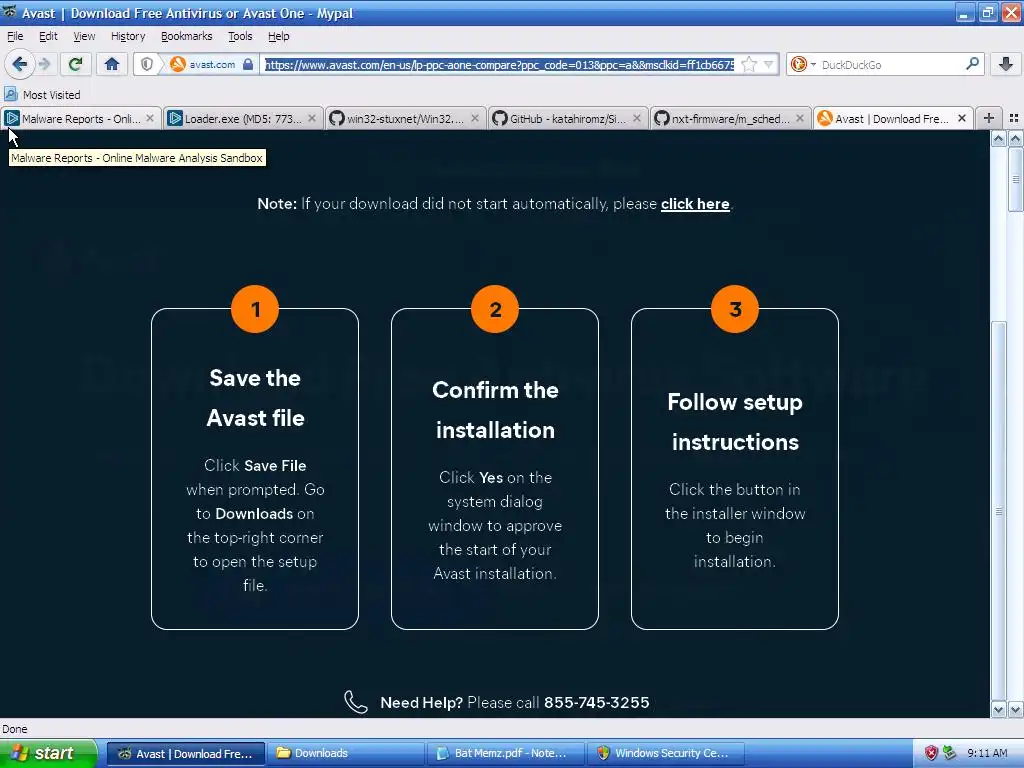Click the address bar URL field
The image size is (1024, 768).
[499, 64]
